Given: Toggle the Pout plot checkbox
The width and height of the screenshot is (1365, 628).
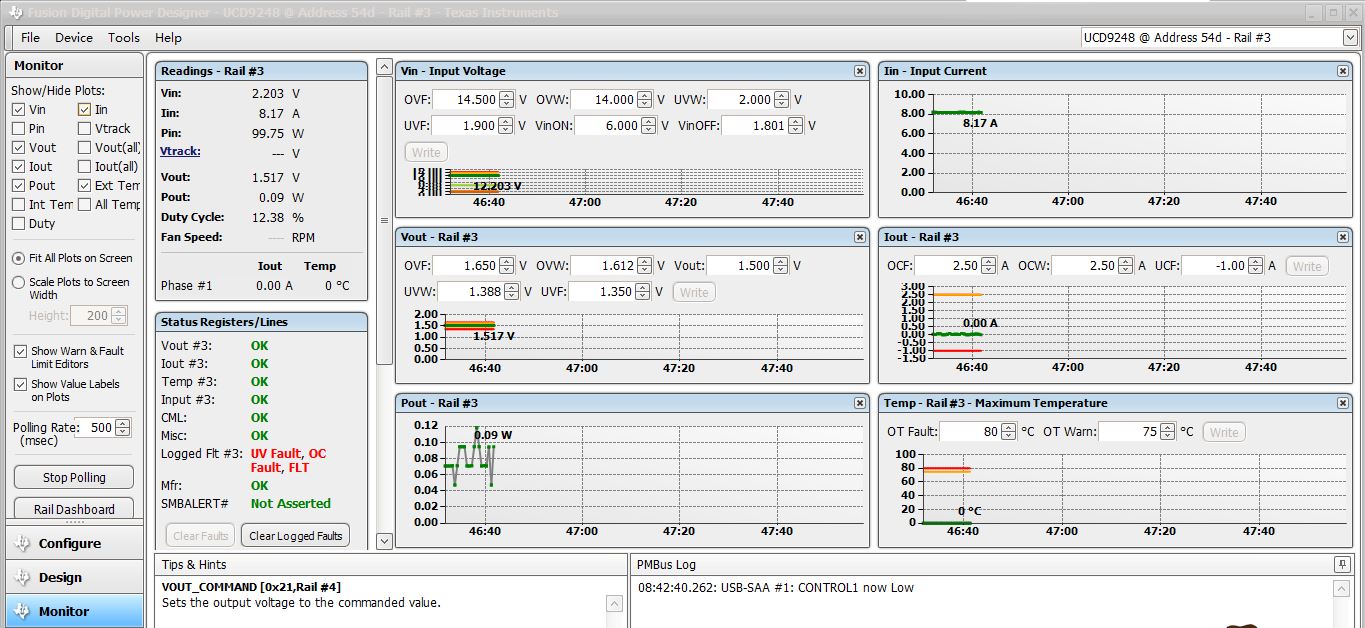Looking at the screenshot, I should [x=19, y=186].
